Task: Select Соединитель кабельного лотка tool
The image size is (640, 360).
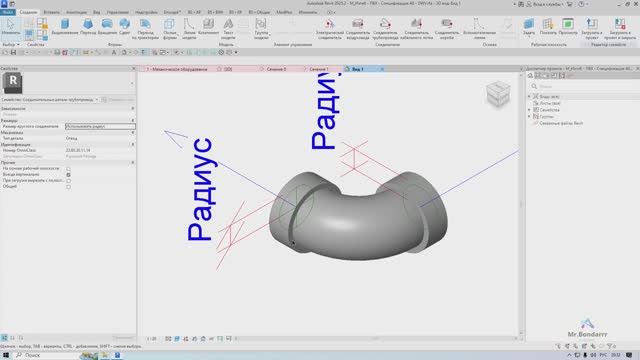Action: click(416, 29)
